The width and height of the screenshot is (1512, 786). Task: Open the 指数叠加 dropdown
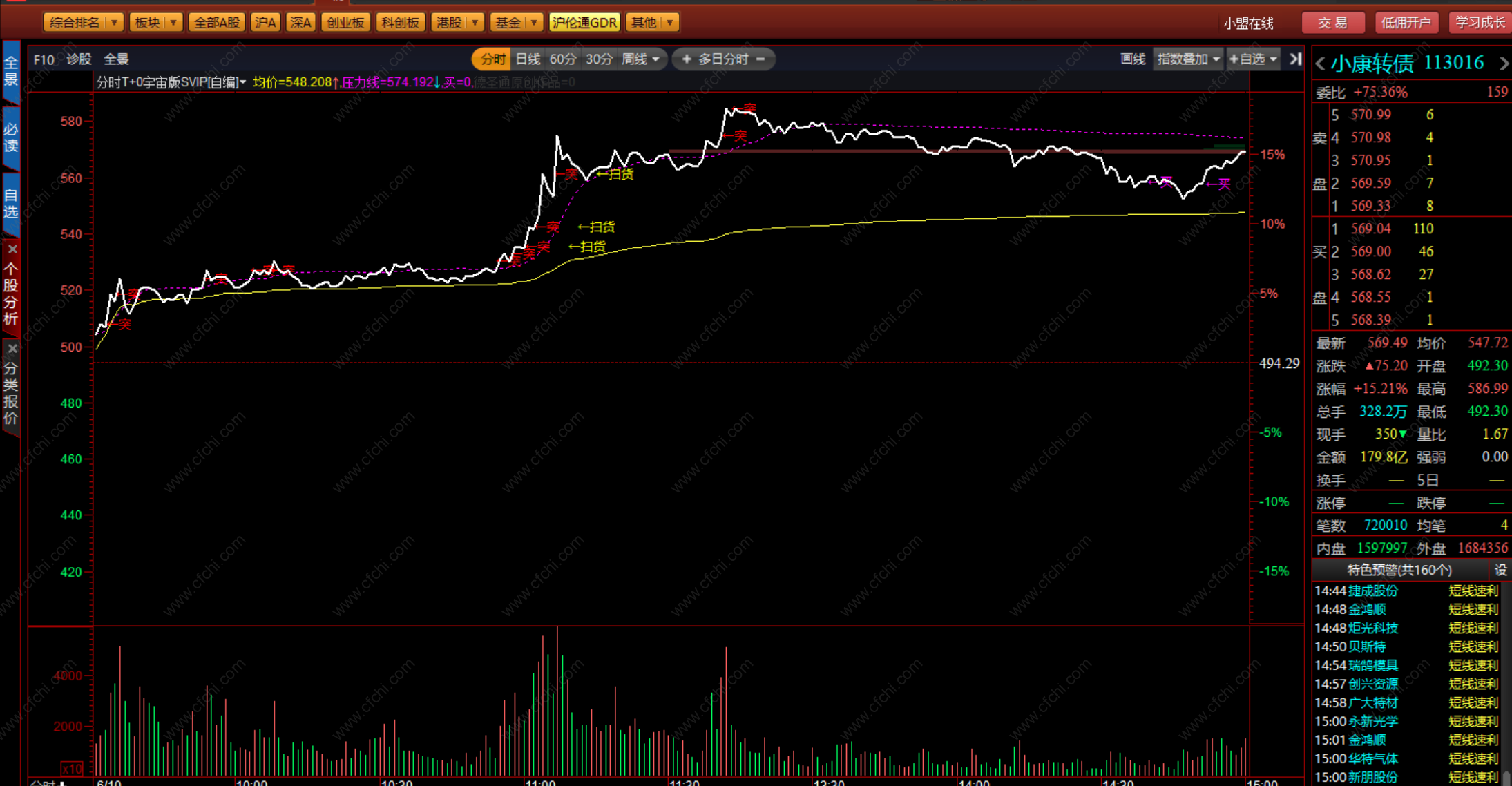tap(1188, 59)
